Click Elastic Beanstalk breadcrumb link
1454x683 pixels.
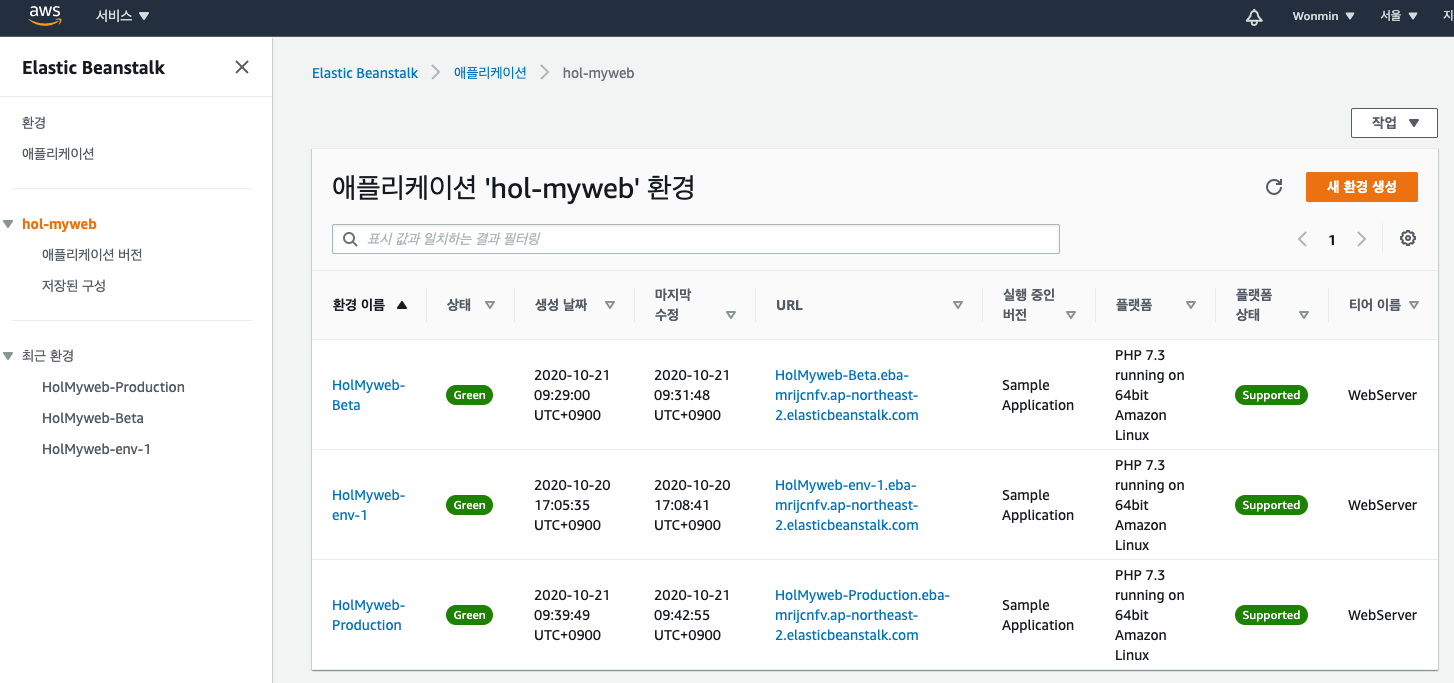(365, 73)
